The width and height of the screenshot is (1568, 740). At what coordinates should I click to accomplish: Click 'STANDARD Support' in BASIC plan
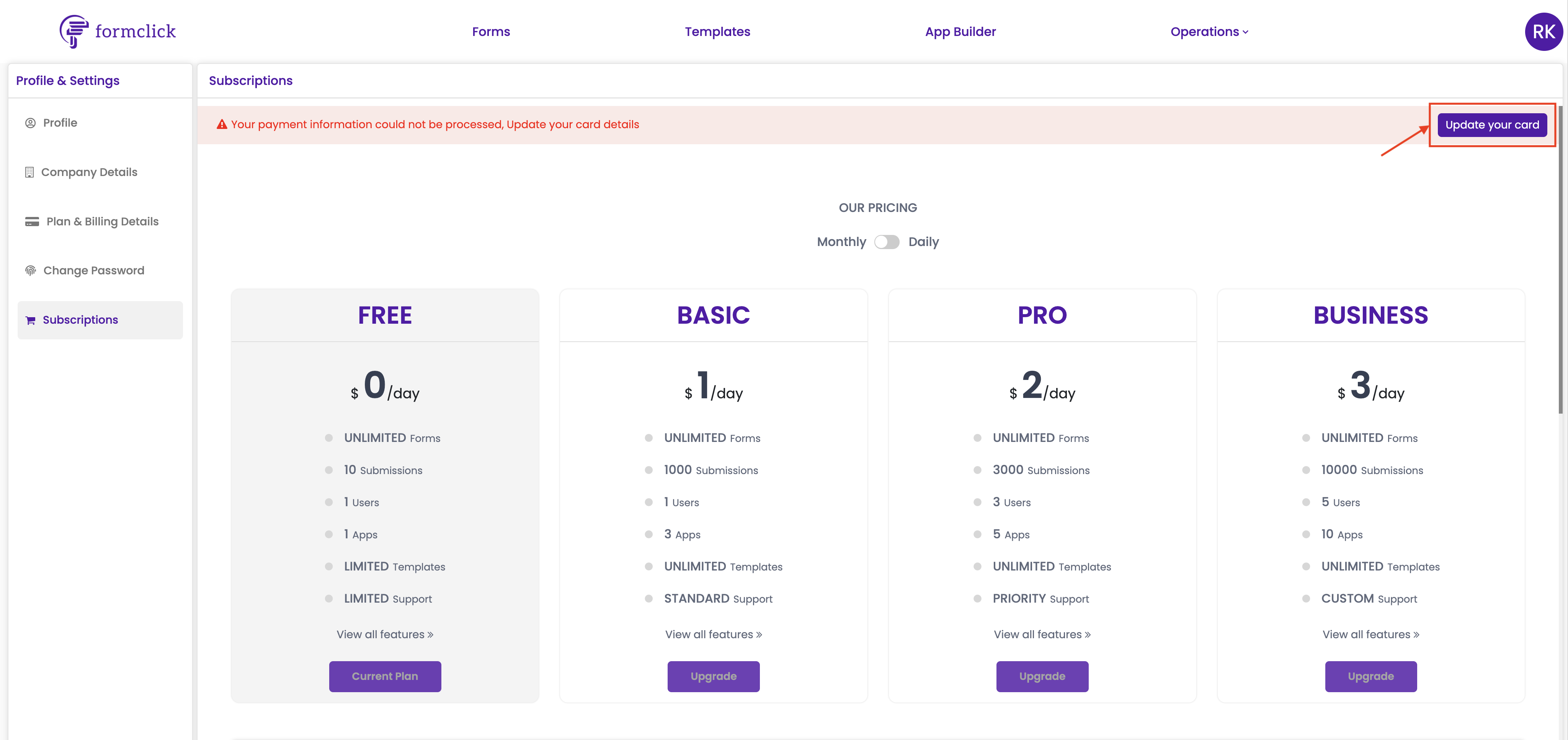(718, 599)
